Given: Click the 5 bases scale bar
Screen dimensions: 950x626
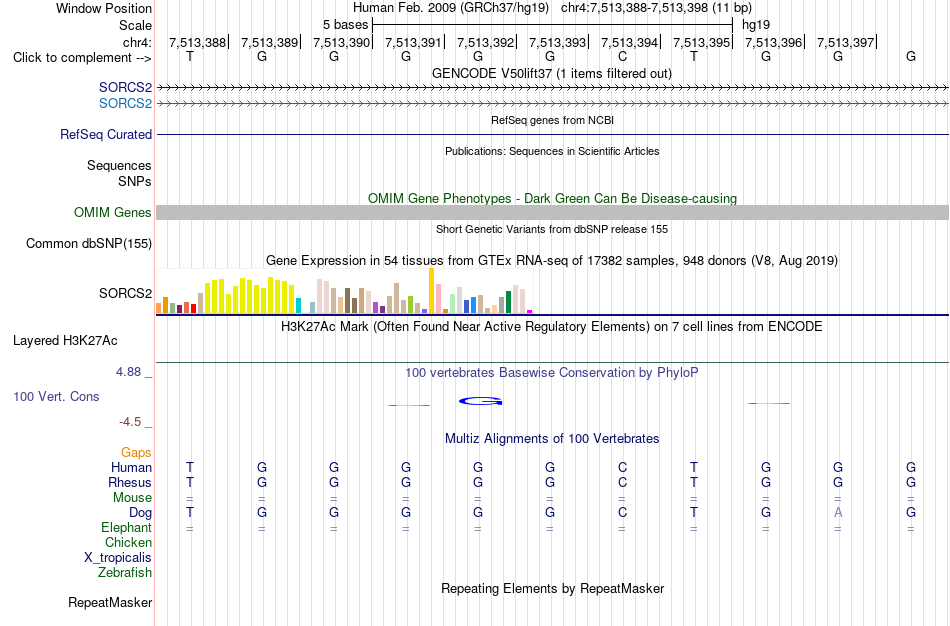Looking at the screenshot, I should [x=553, y=25].
